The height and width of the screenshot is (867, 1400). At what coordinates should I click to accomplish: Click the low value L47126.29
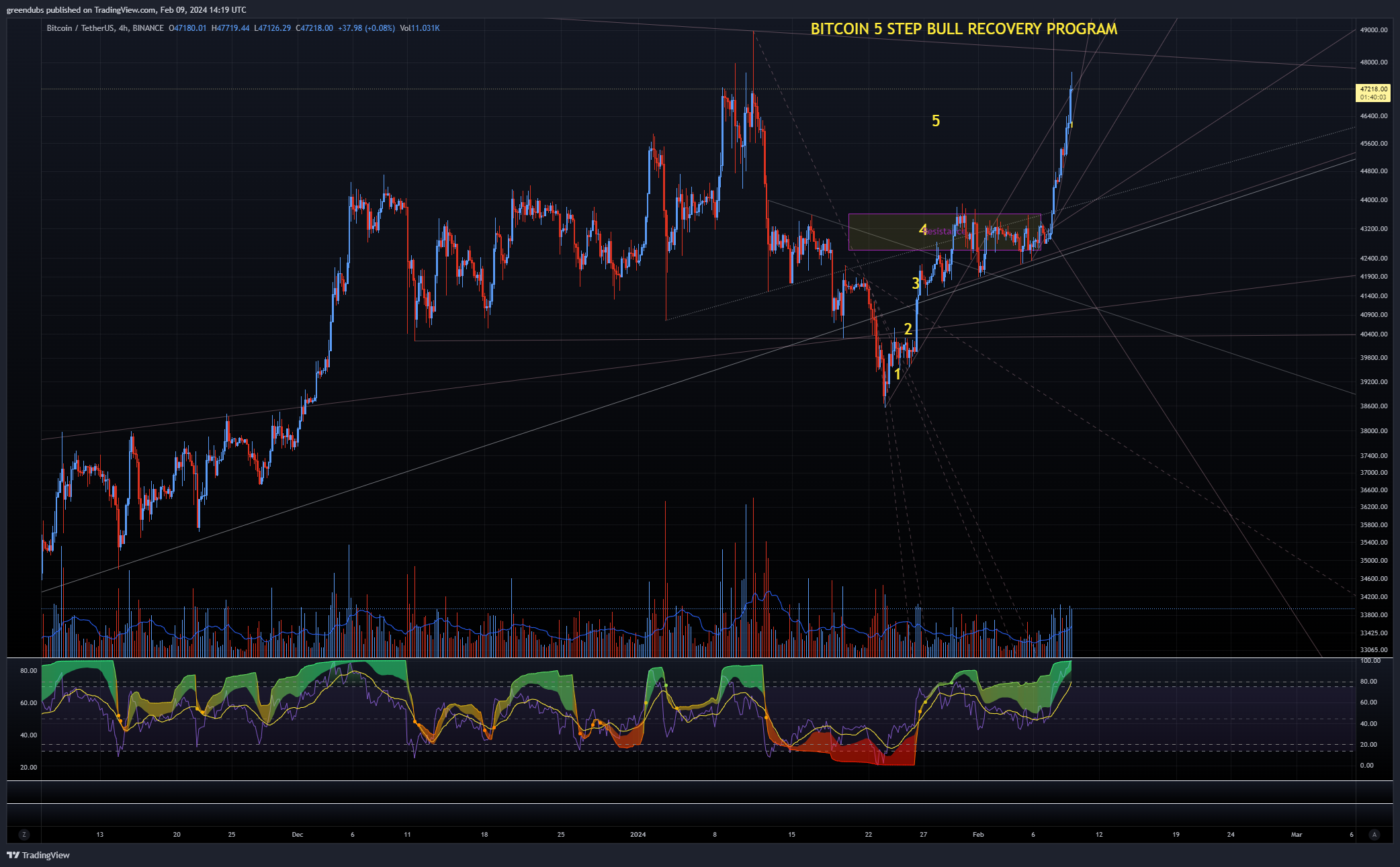(273, 28)
